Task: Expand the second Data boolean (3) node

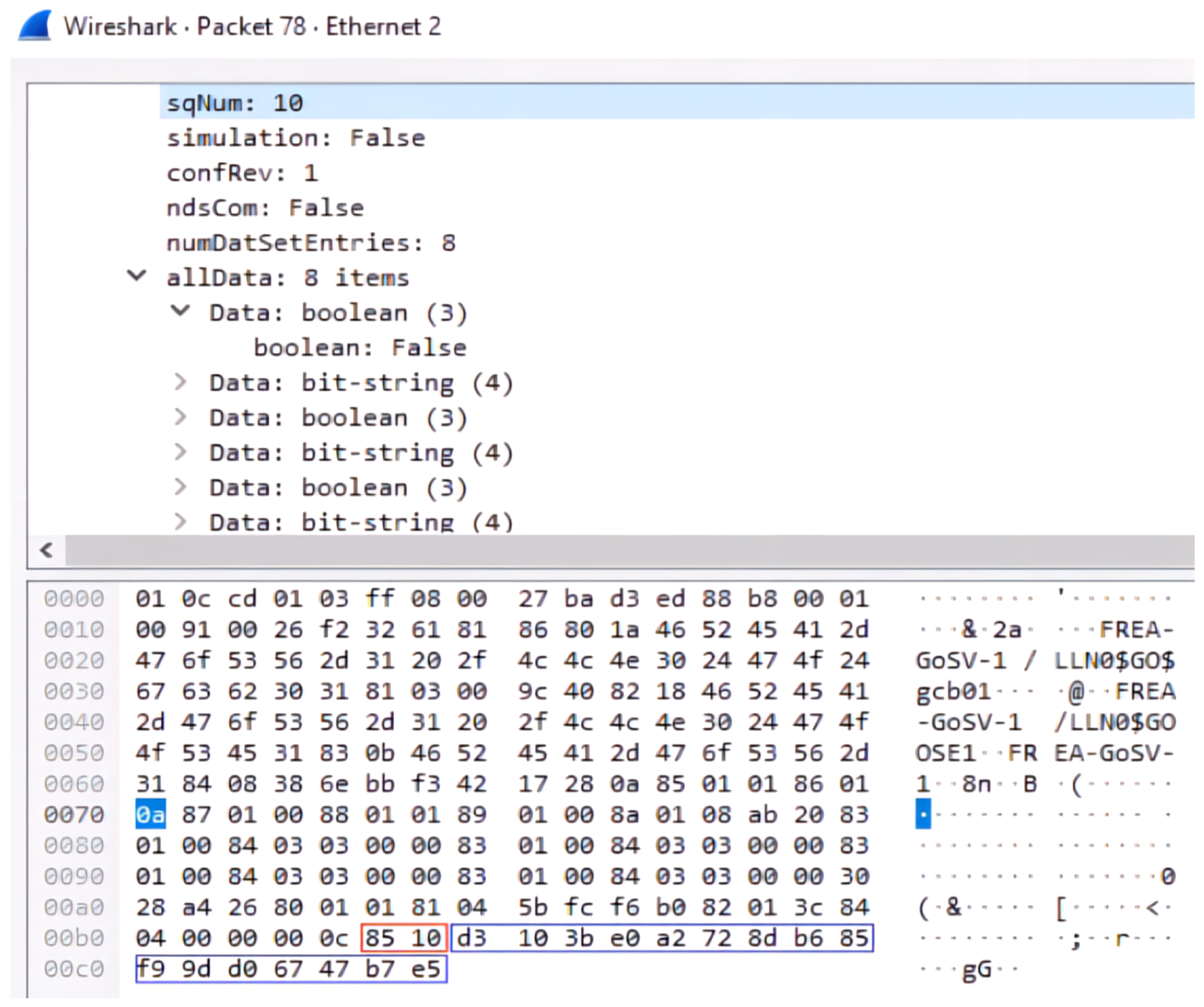Action: [x=180, y=416]
